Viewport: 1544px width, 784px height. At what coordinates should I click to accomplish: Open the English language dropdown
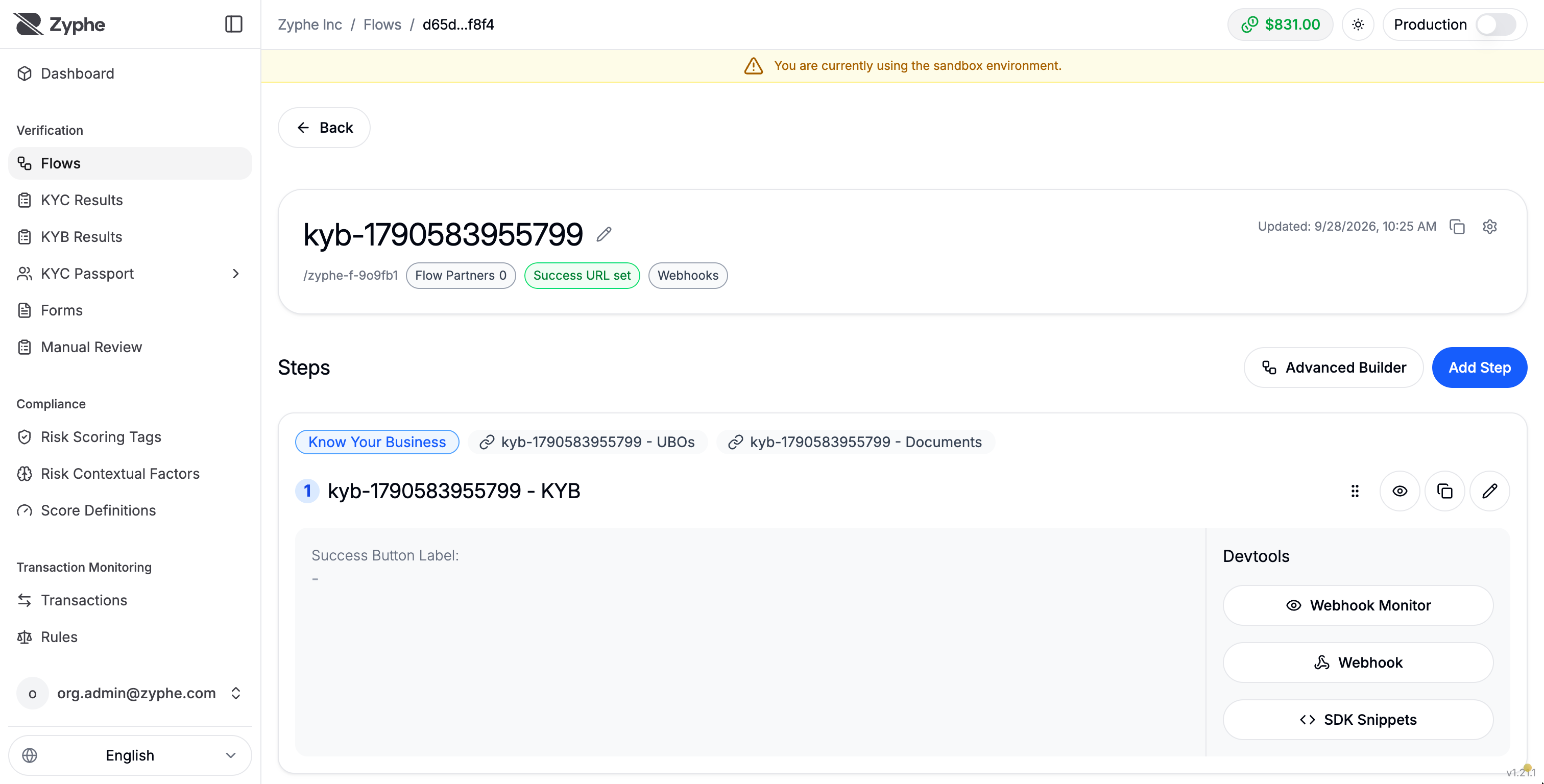[130, 756]
